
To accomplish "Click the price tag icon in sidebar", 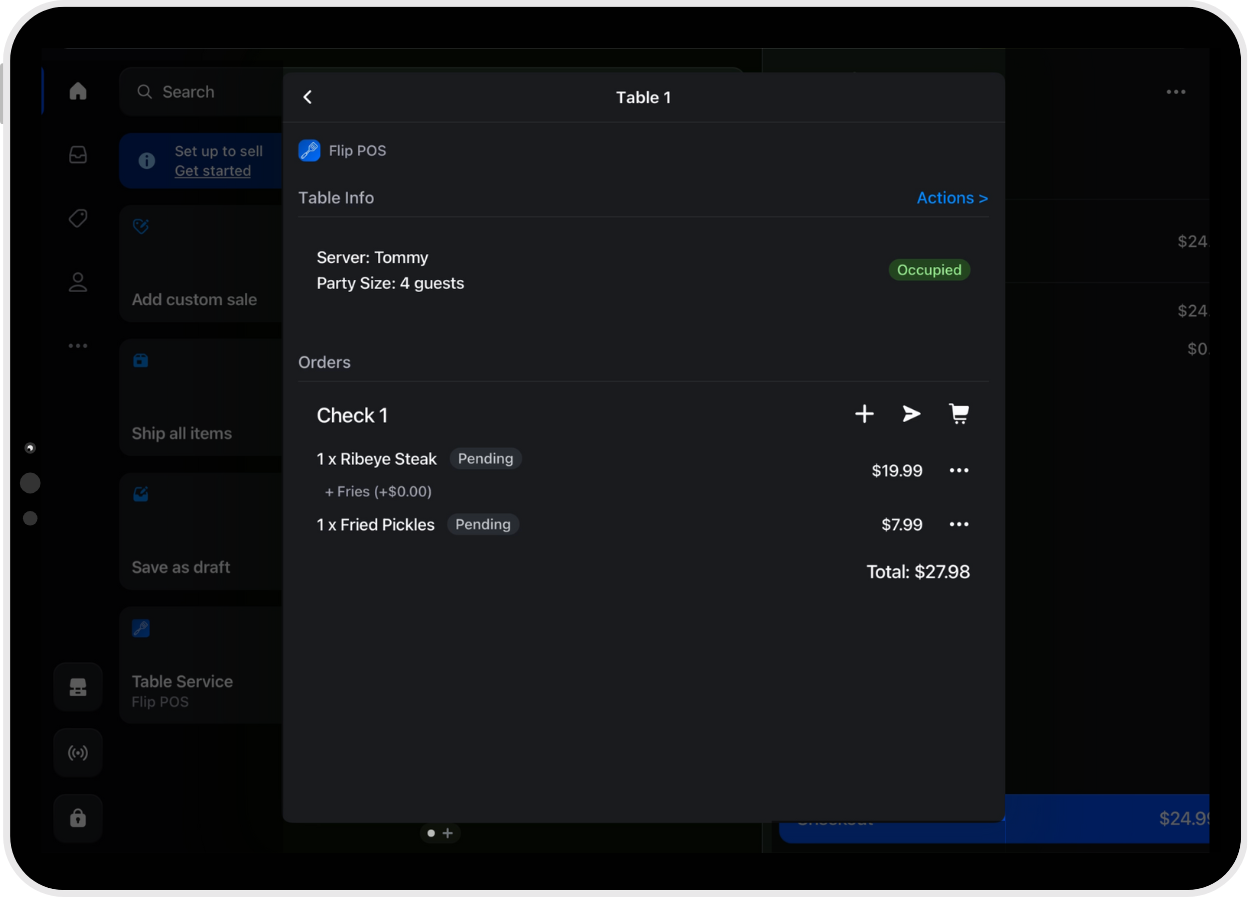I will pos(77,218).
